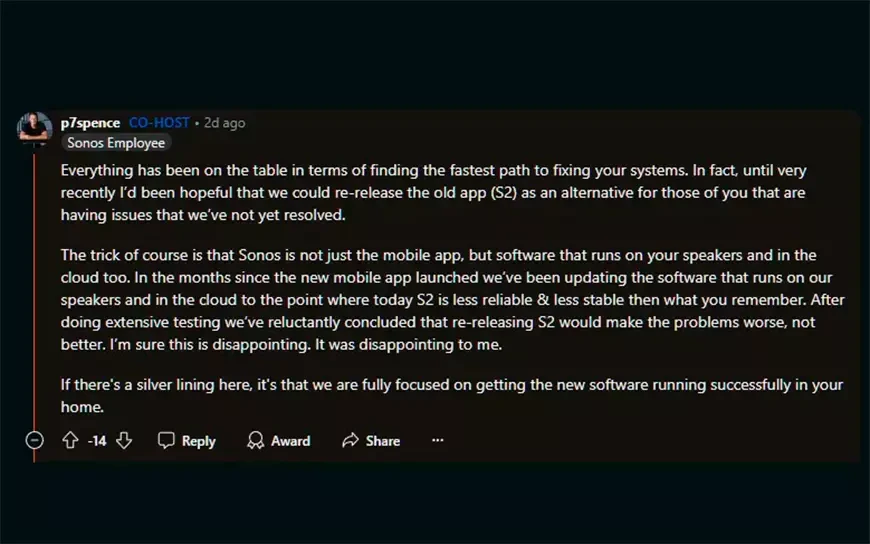
Task: Click the Reply text label
Action: click(x=198, y=441)
